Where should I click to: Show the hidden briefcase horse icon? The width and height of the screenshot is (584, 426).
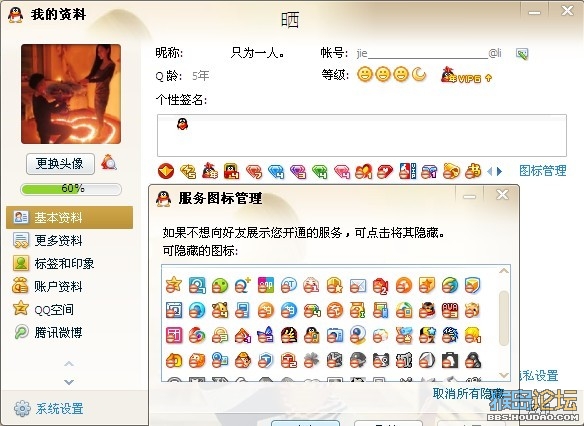click(450, 360)
